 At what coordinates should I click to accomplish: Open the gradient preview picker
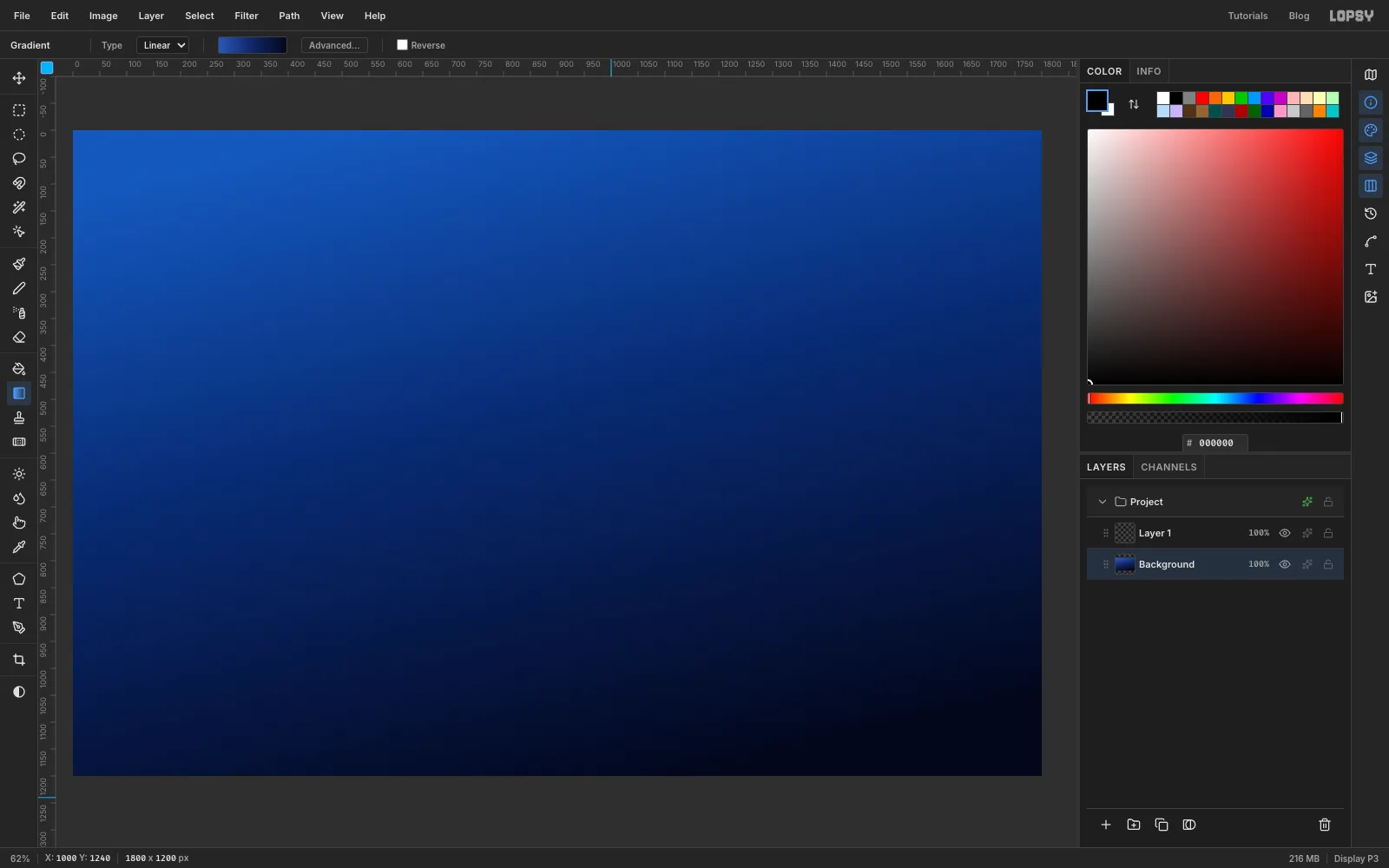coord(253,45)
